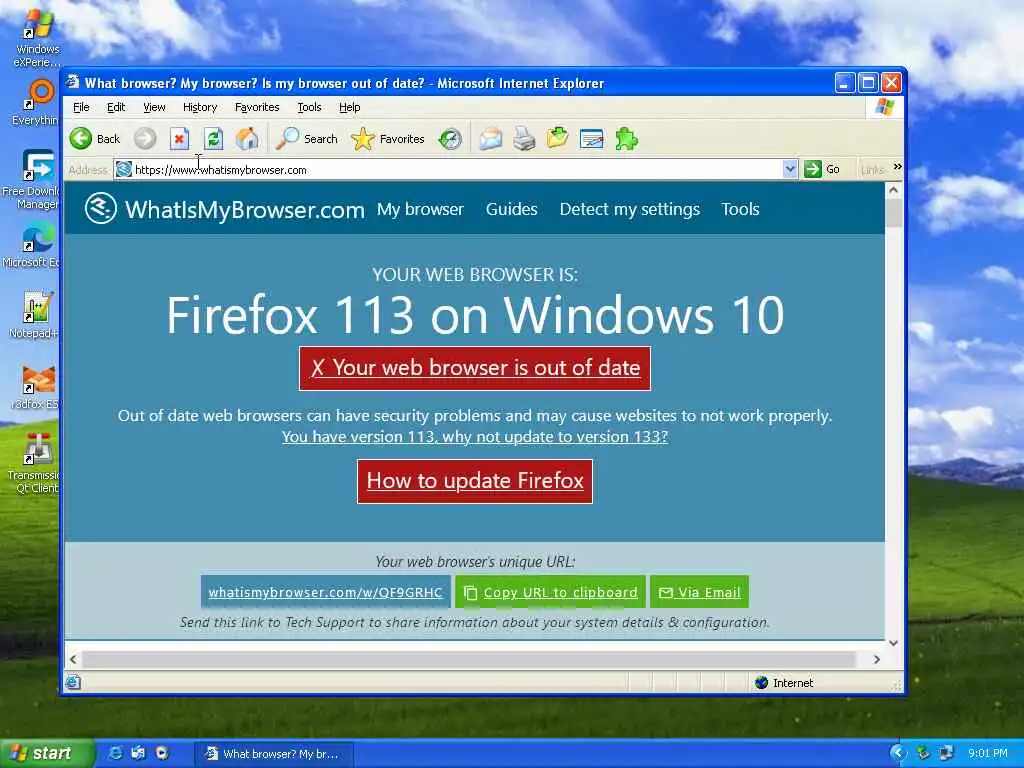This screenshot has width=1024, height=768.
Task: Launch Internet Explorer from Quick Launch
Action: coord(115,753)
